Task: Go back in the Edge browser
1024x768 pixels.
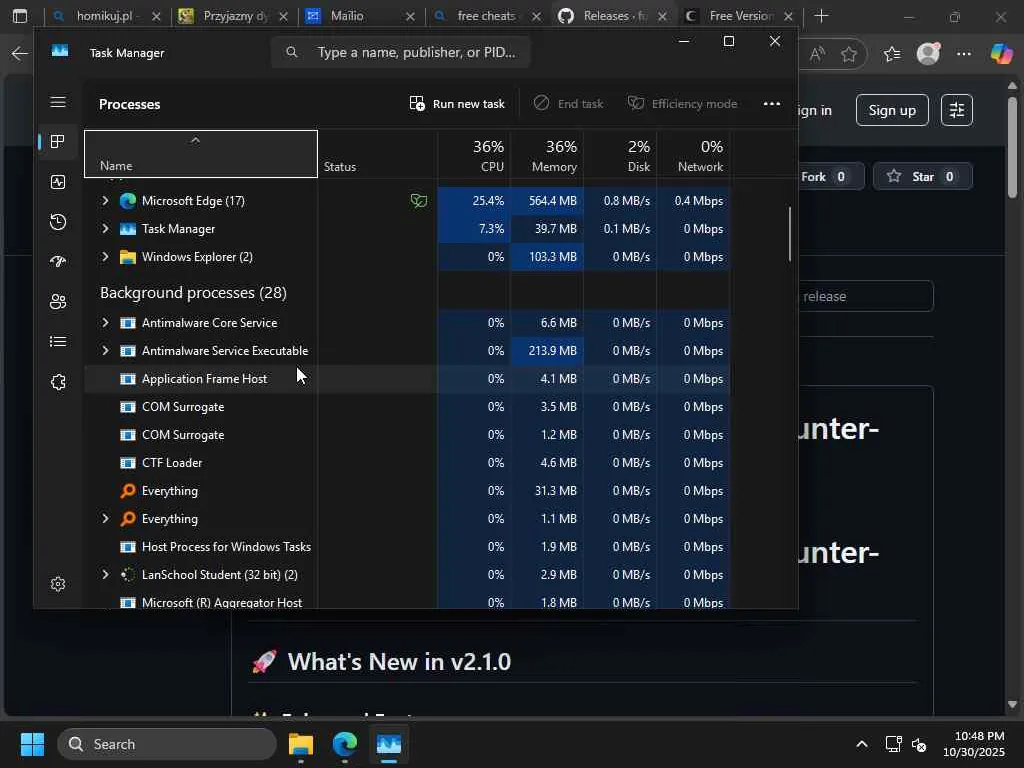Action: click(20, 54)
